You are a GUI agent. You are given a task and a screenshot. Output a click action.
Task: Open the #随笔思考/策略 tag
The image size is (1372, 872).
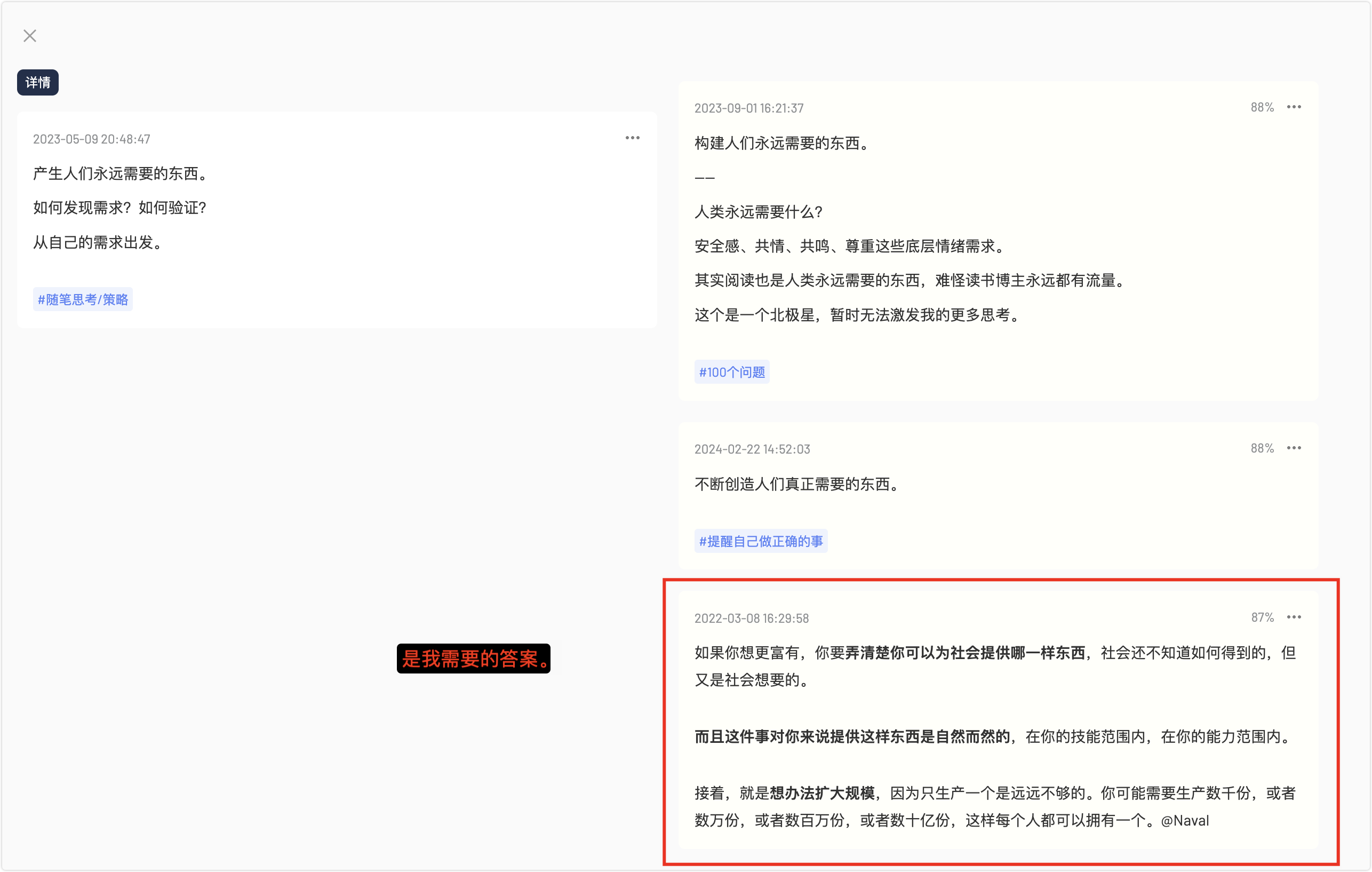click(83, 299)
